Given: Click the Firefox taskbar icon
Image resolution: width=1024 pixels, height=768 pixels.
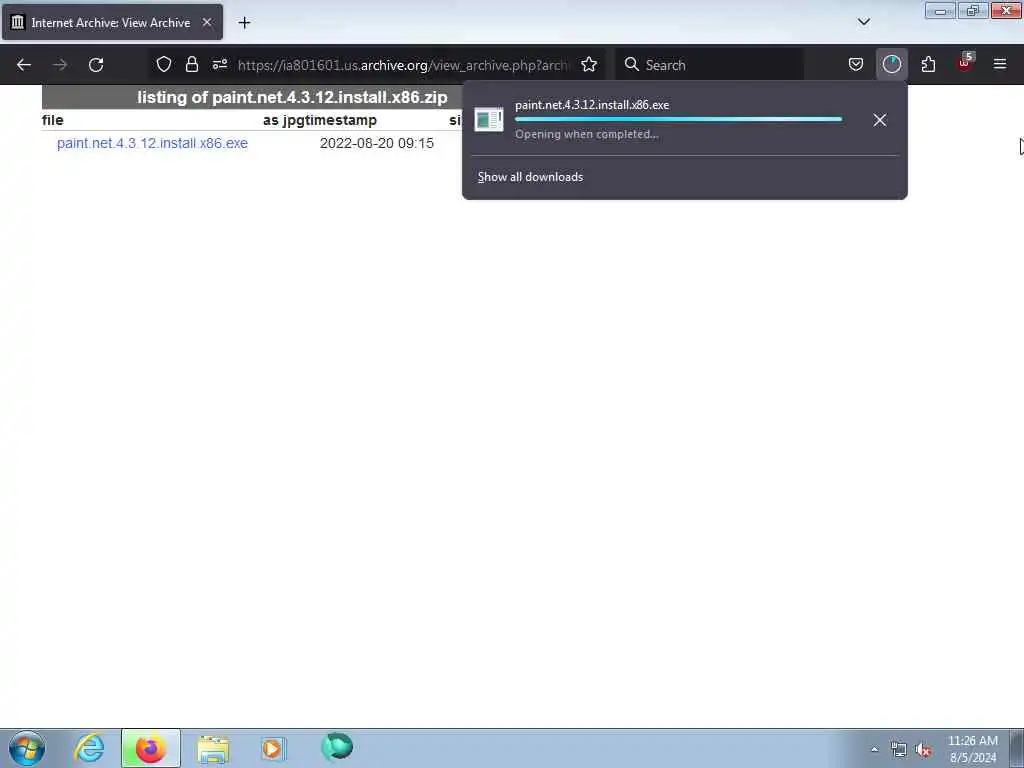Looking at the screenshot, I should 150,748.
